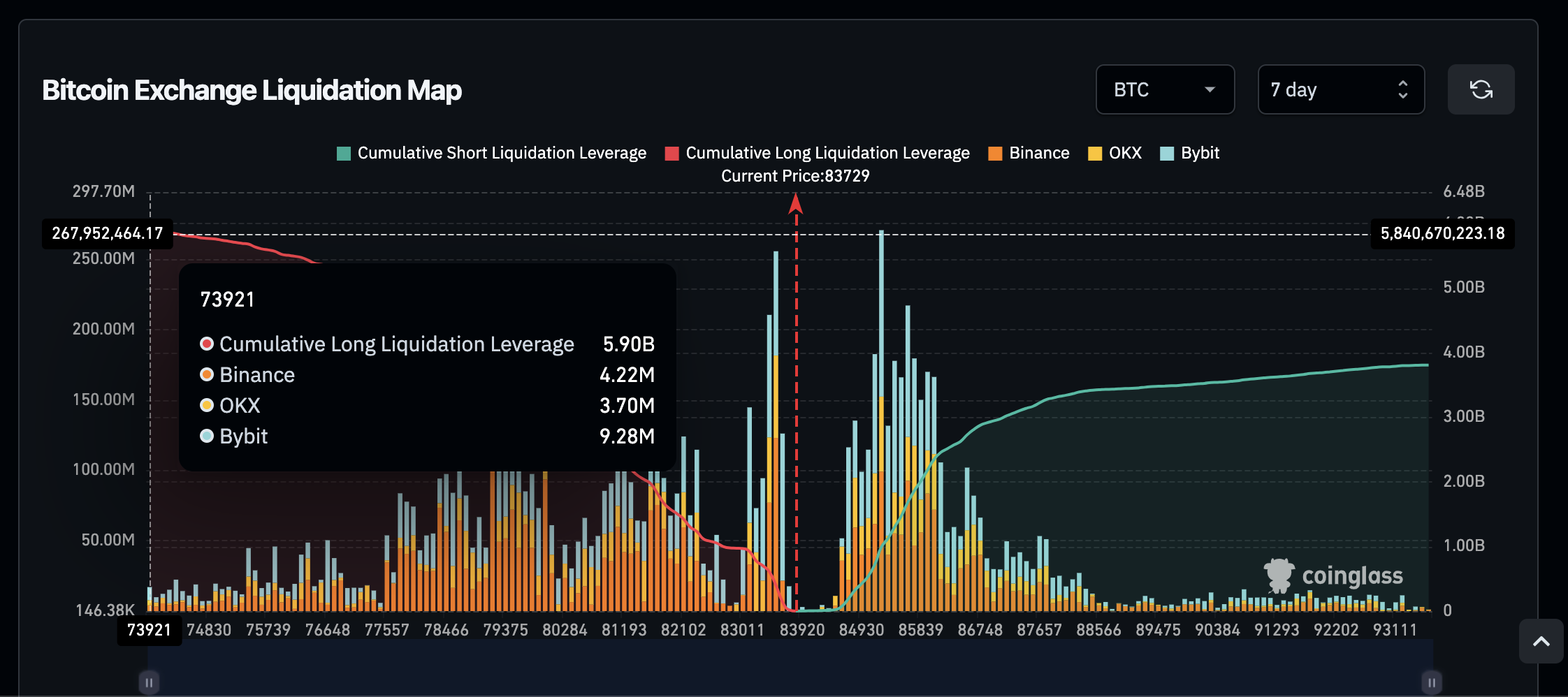Click the Binance orange legend color swatch
1568x697 pixels.
(995, 154)
